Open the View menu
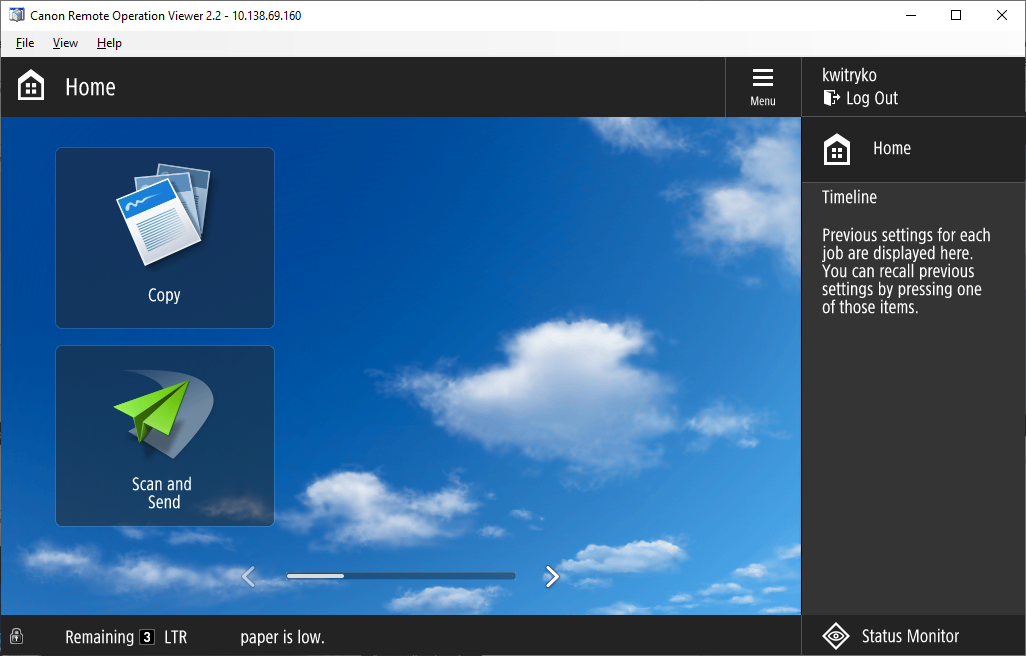The image size is (1026, 656). tap(64, 43)
